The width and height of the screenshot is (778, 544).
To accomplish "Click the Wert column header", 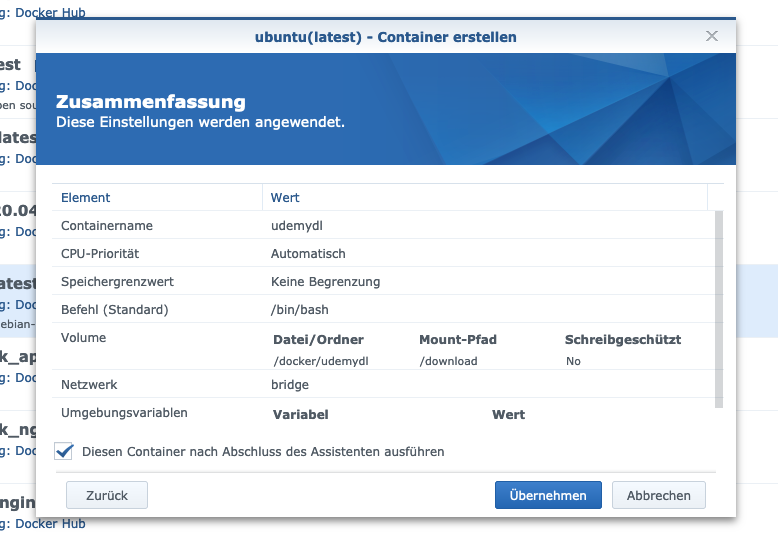I will 484,198.
